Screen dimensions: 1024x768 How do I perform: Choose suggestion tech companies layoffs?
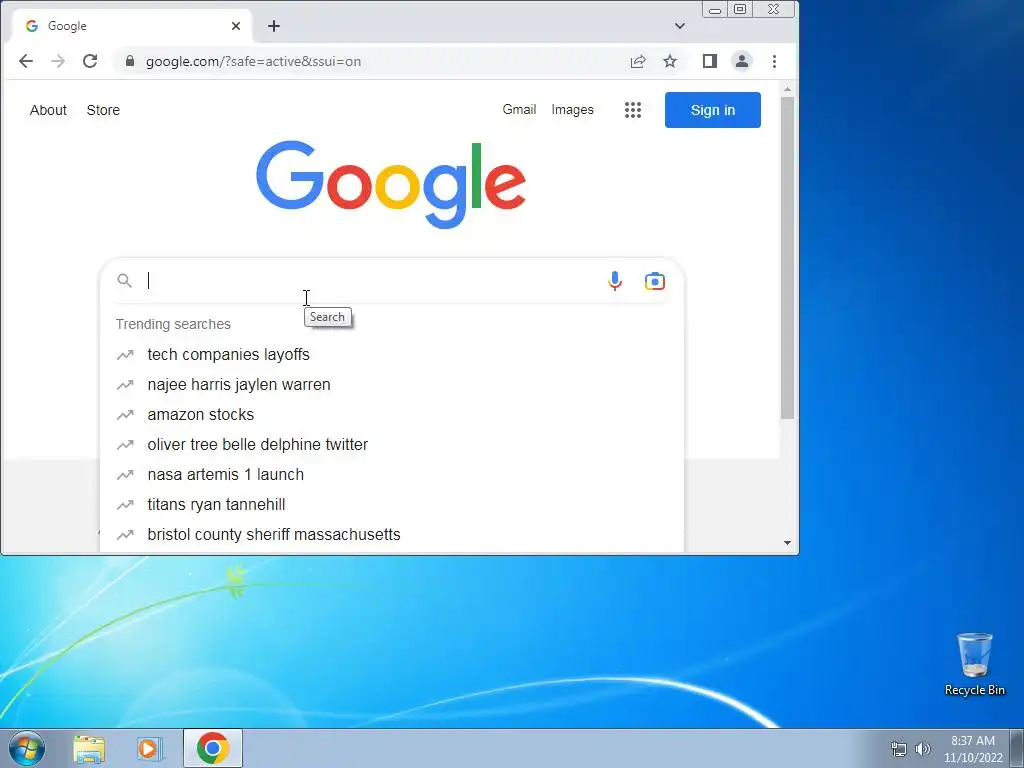point(392,355)
